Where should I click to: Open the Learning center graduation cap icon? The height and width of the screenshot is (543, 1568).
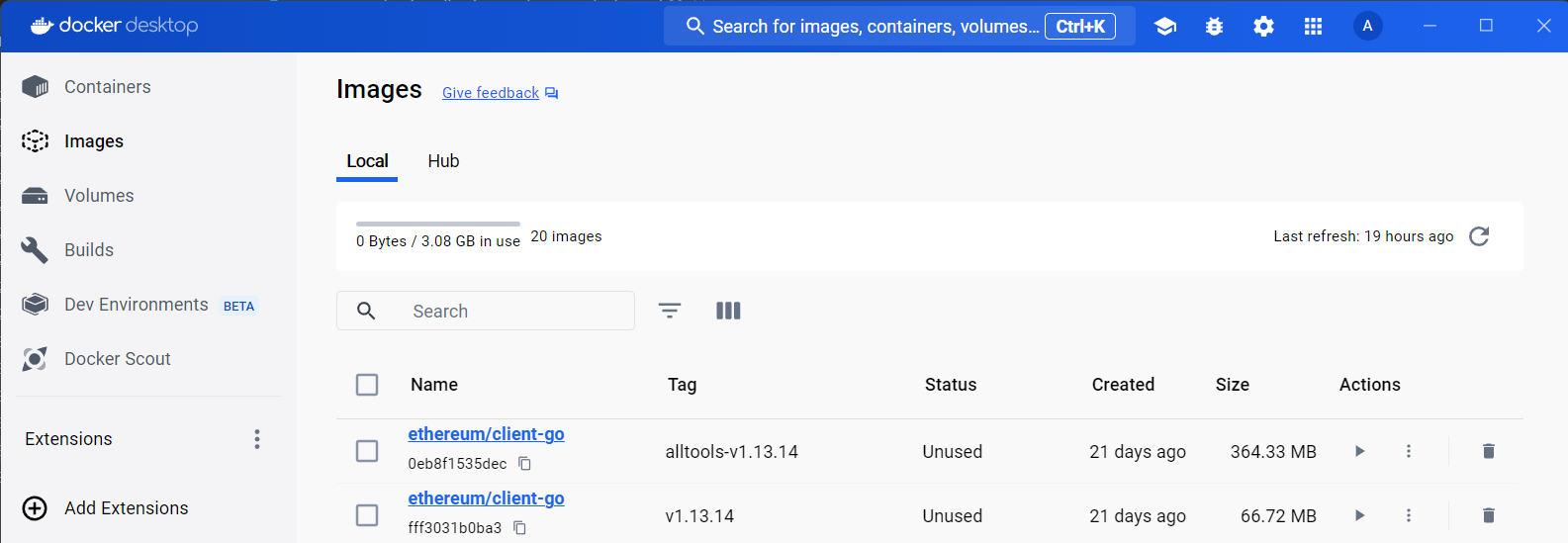(x=1165, y=27)
